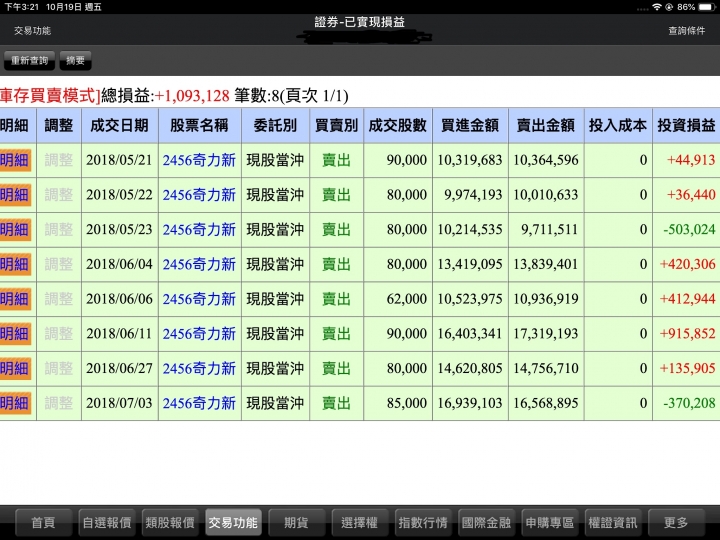Screen dimensions: 720x540
Task: Click 調整 in the 2018/07/03 row
Action: 59,403
